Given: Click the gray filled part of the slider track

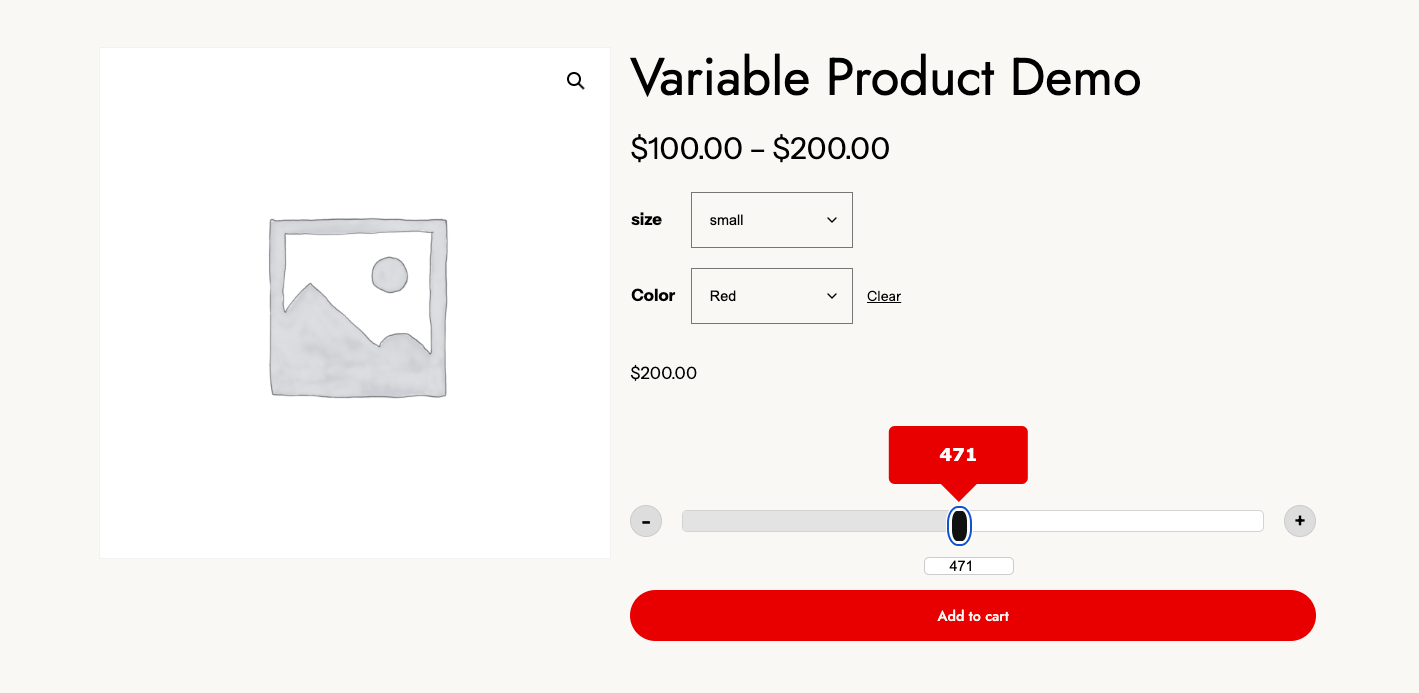Looking at the screenshot, I should [812, 521].
